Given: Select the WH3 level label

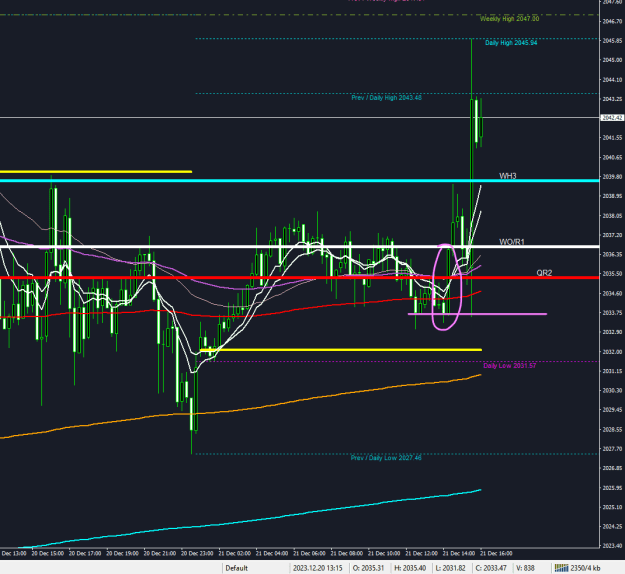Looking at the screenshot, I should pos(507,176).
